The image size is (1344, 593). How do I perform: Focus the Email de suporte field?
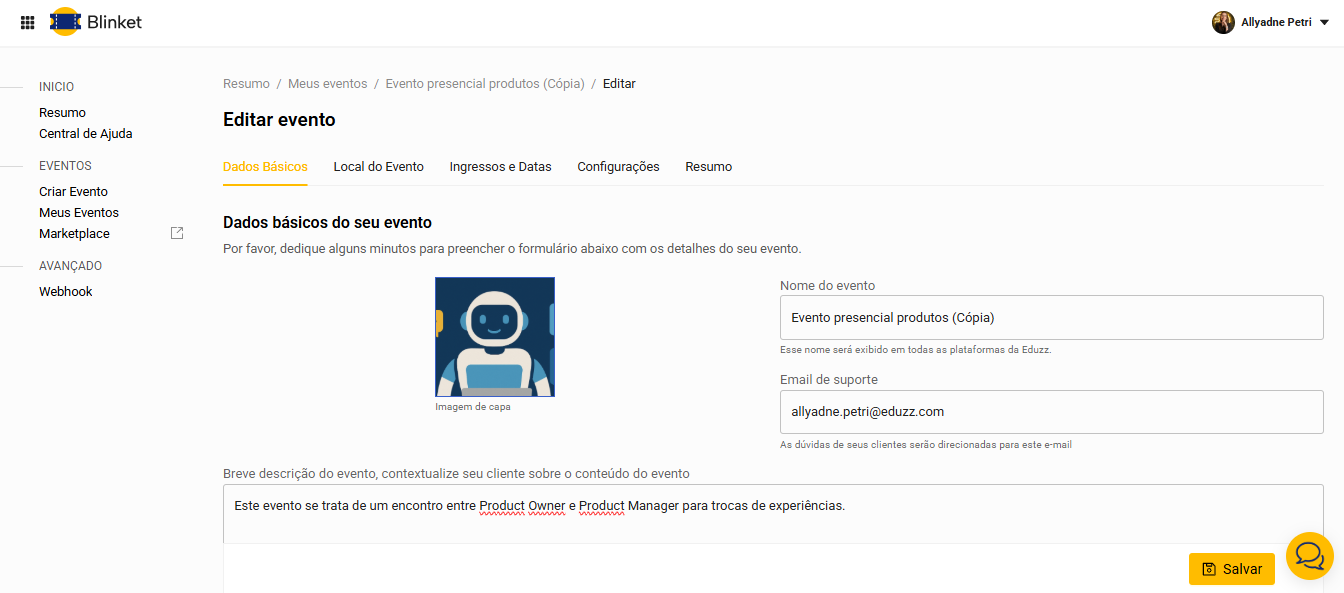point(1051,411)
